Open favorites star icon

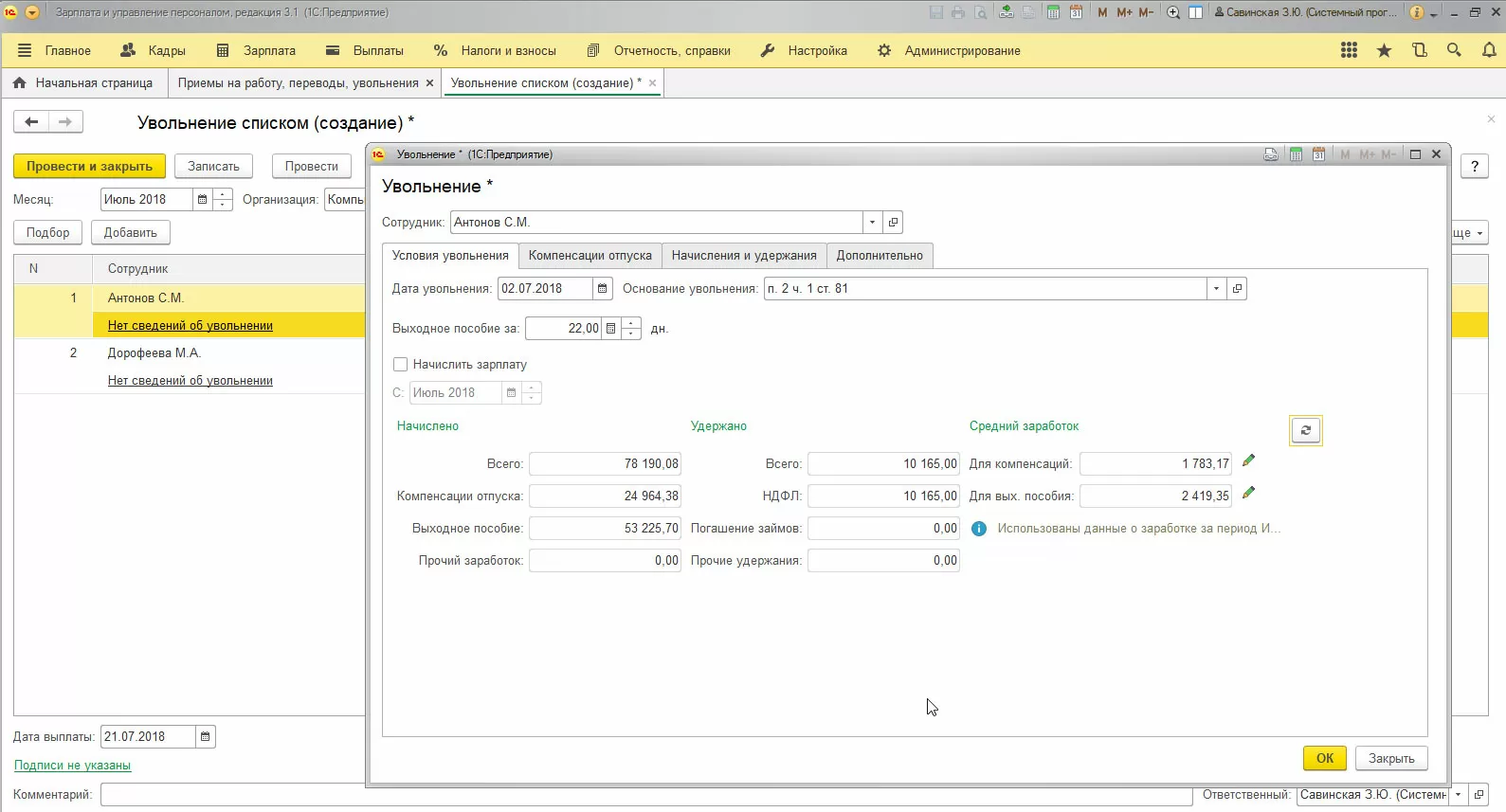(x=1384, y=50)
